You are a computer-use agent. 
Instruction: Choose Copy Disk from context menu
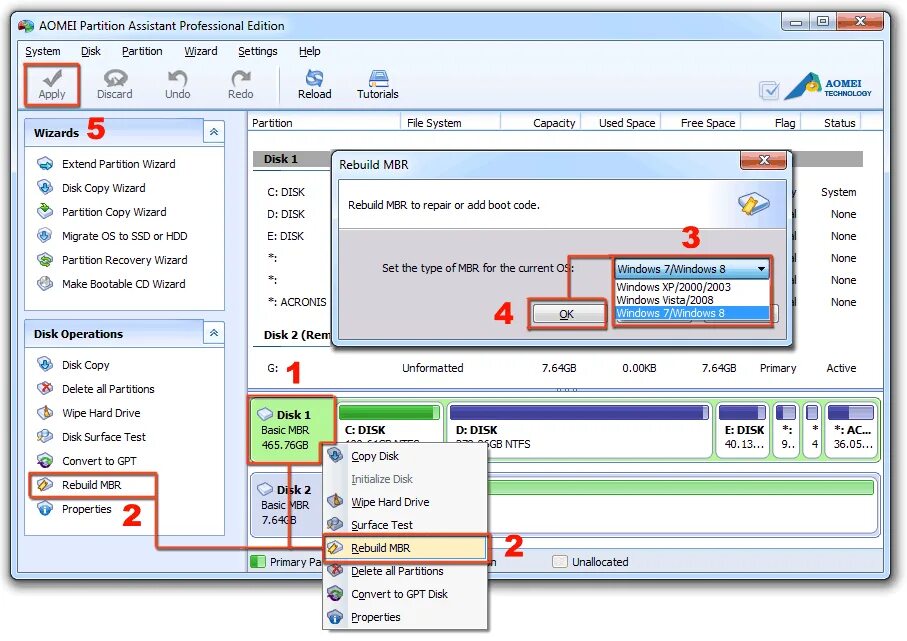[x=405, y=456]
